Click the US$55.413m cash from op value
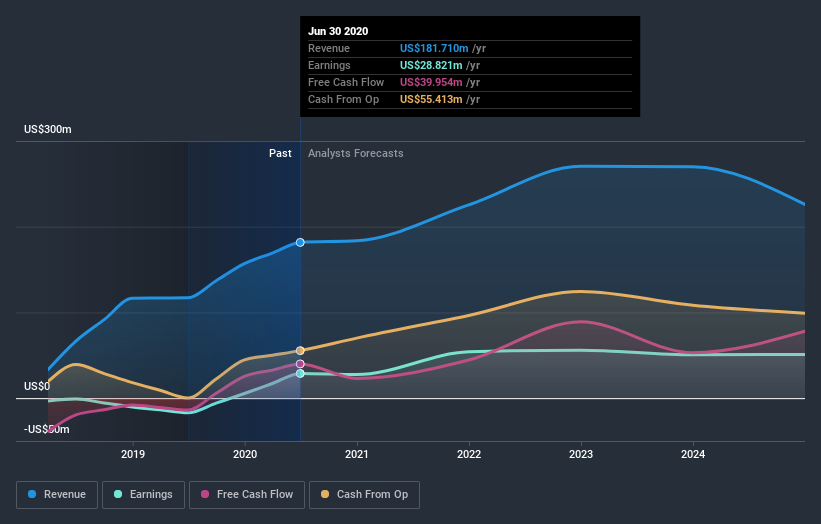Image resolution: width=821 pixels, height=524 pixels. [431, 99]
